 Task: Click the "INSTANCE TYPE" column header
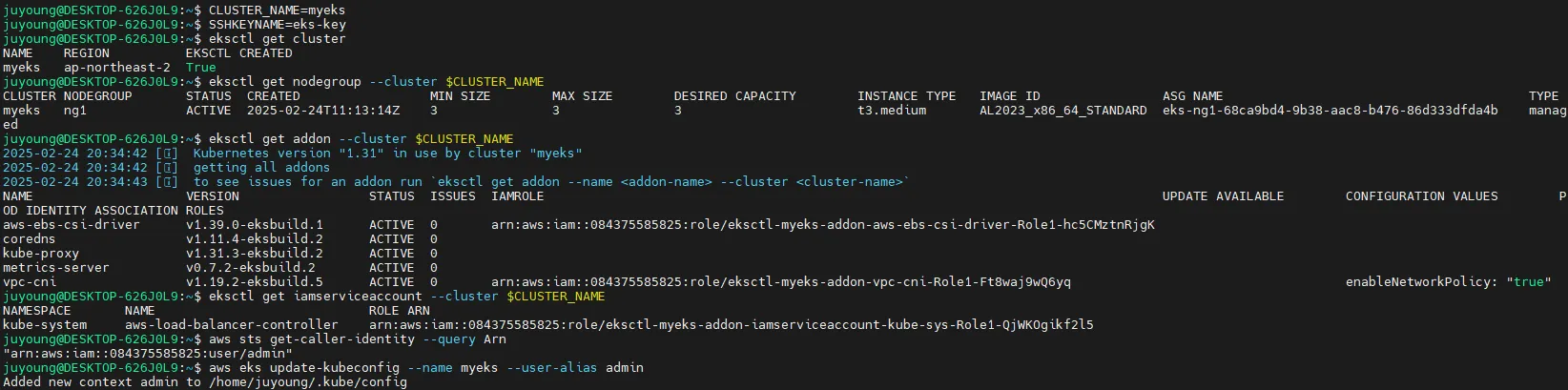(x=907, y=96)
